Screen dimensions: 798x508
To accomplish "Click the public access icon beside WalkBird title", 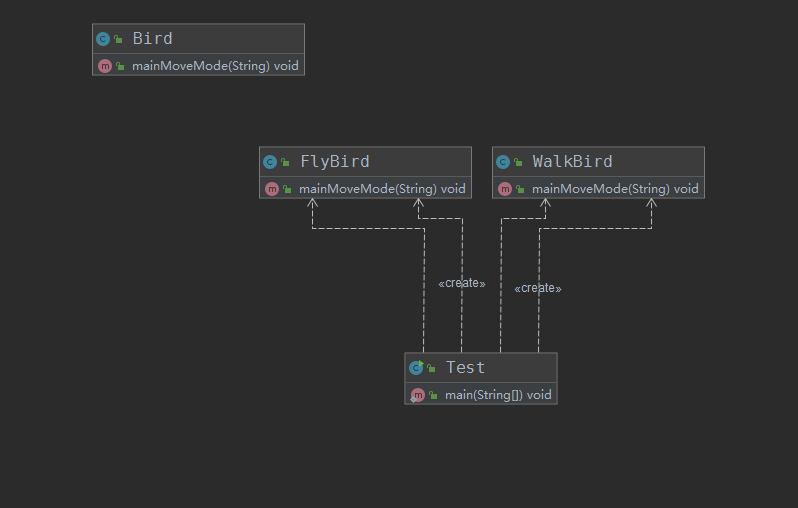I will [518, 162].
